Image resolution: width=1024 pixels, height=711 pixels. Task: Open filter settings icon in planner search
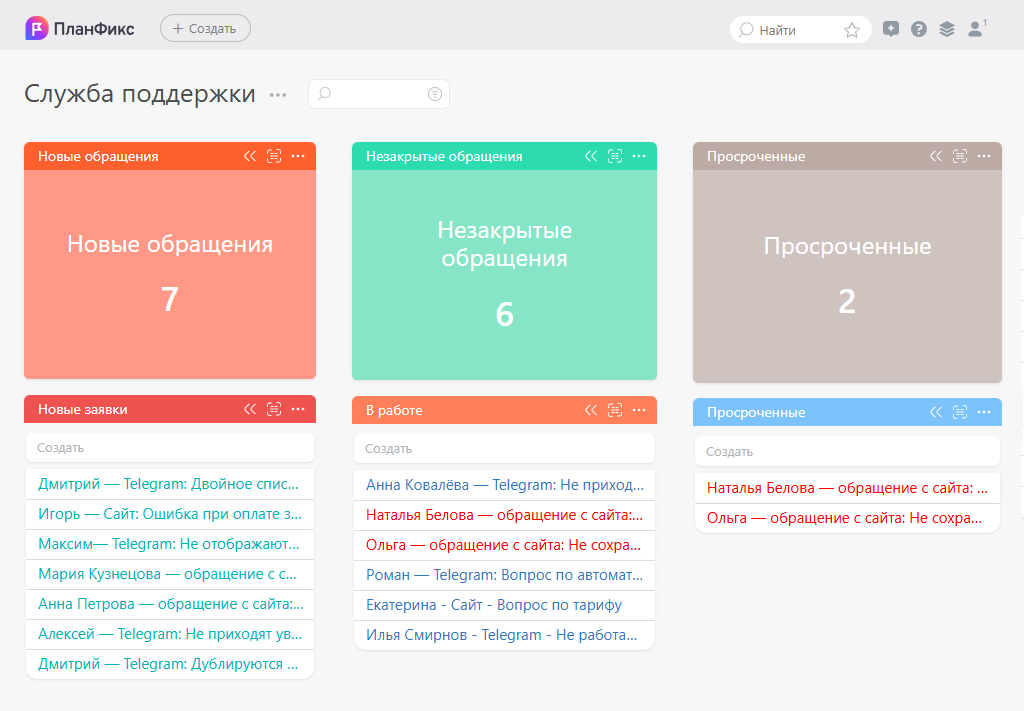[x=434, y=94]
